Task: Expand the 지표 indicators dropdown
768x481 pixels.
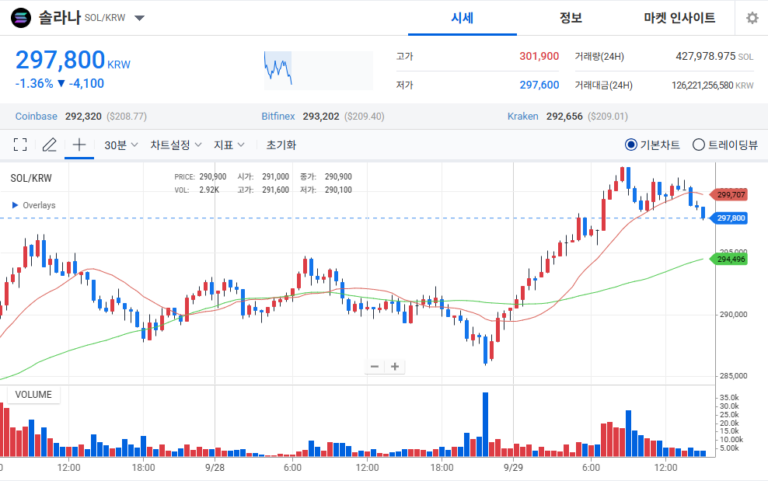Action: click(229, 145)
